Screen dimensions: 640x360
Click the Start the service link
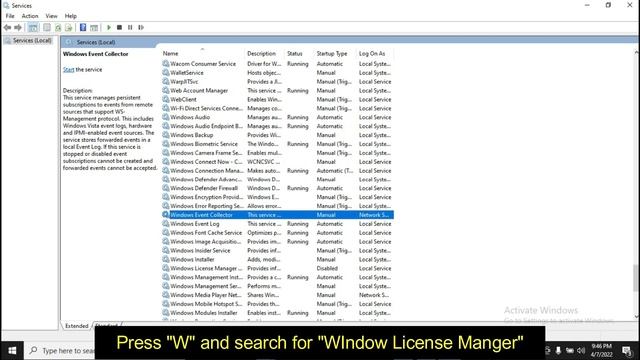pos(69,69)
